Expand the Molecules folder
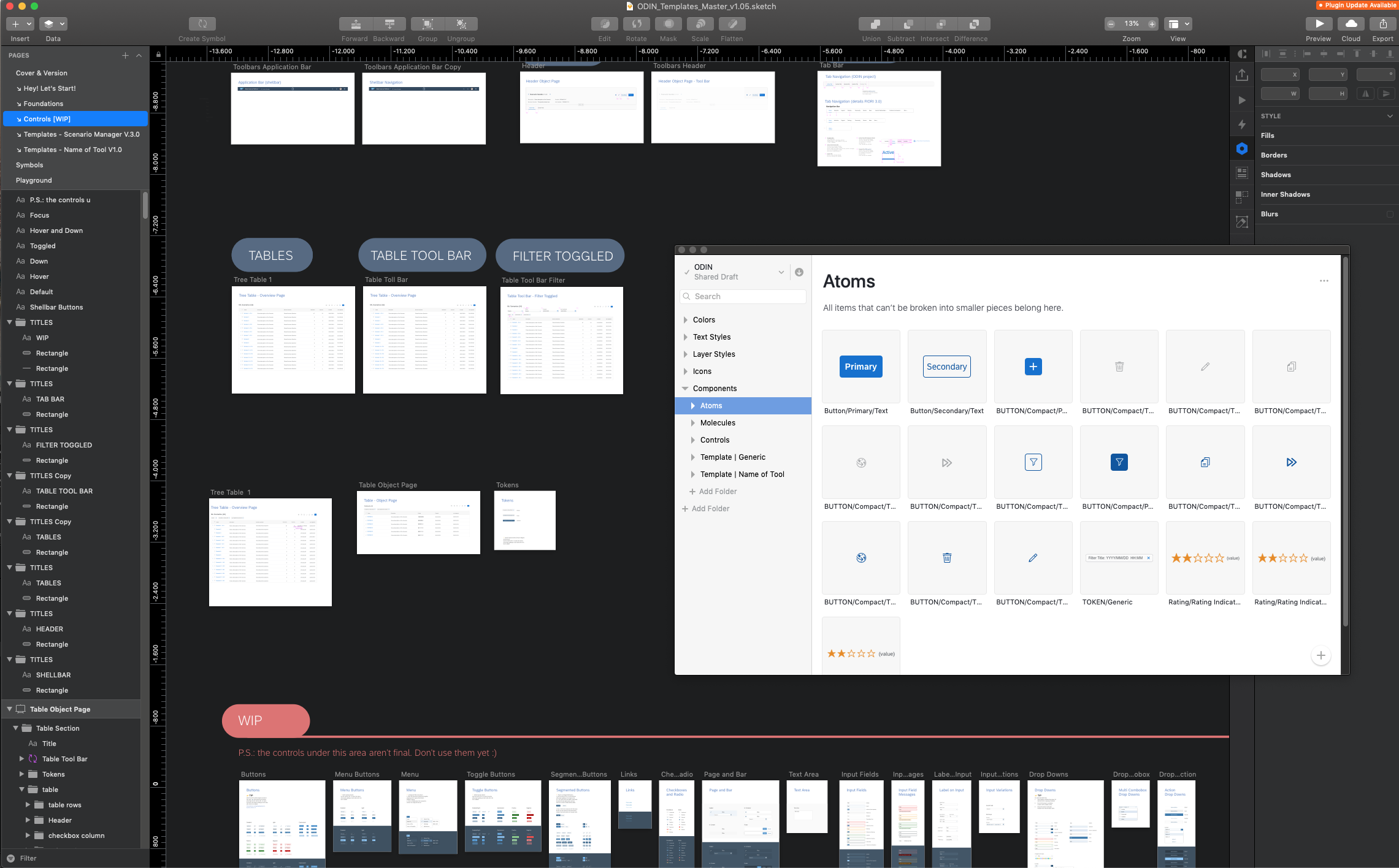 pyautogui.click(x=692, y=423)
